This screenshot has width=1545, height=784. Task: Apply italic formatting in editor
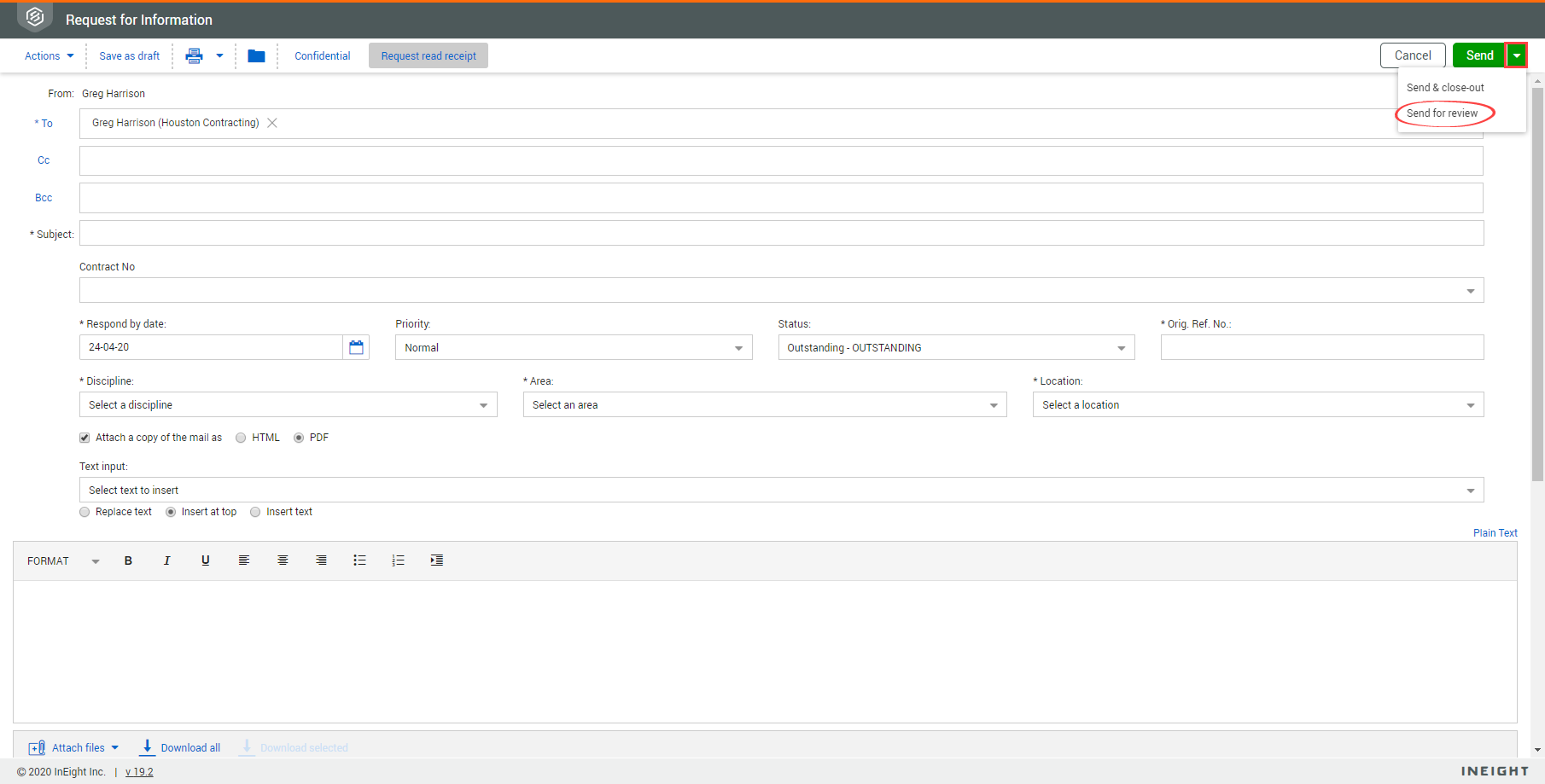(166, 560)
